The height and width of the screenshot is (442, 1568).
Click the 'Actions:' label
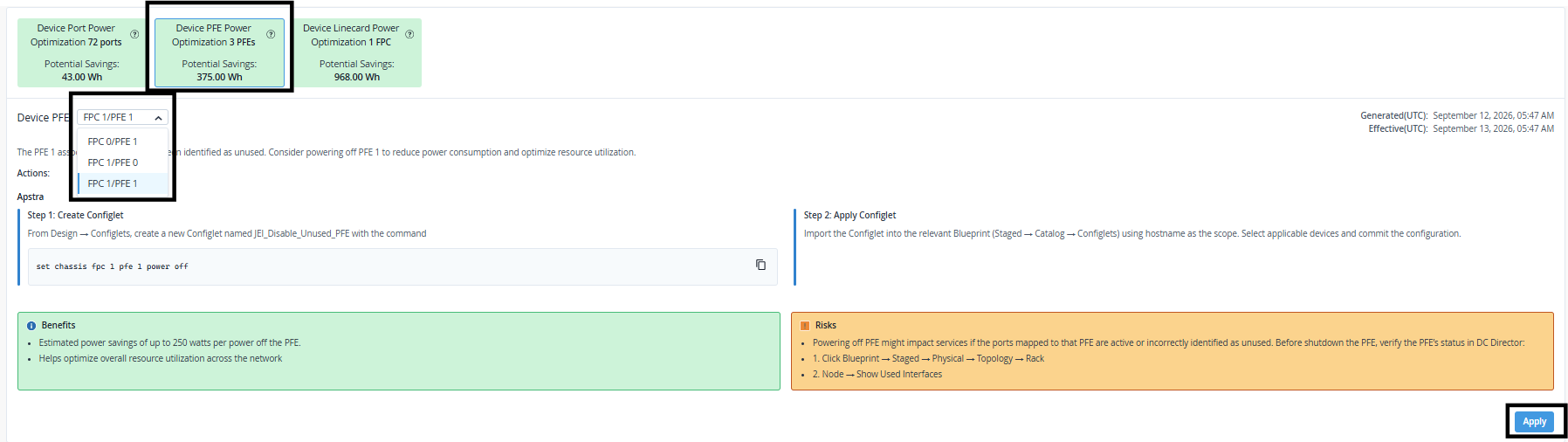pyautogui.click(x=33, y=173)
